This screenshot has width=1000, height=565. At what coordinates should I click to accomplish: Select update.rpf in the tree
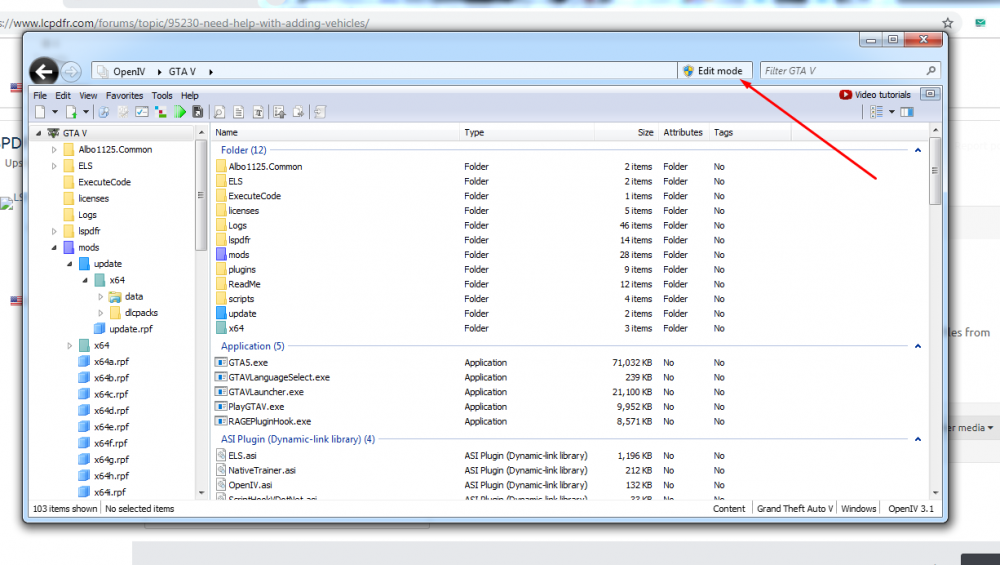tap(131, 329)
